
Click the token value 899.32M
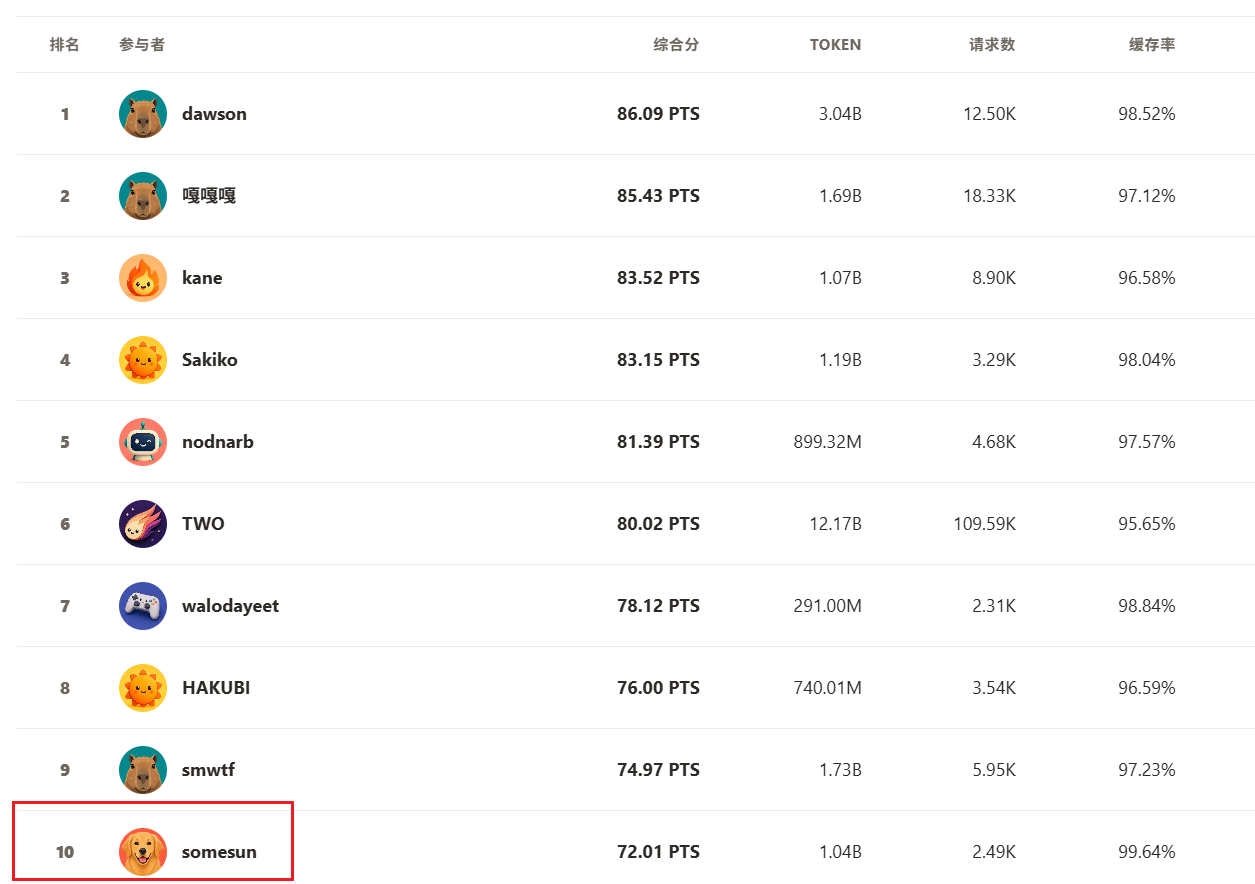pyautogui.click(x=827, y=442)
